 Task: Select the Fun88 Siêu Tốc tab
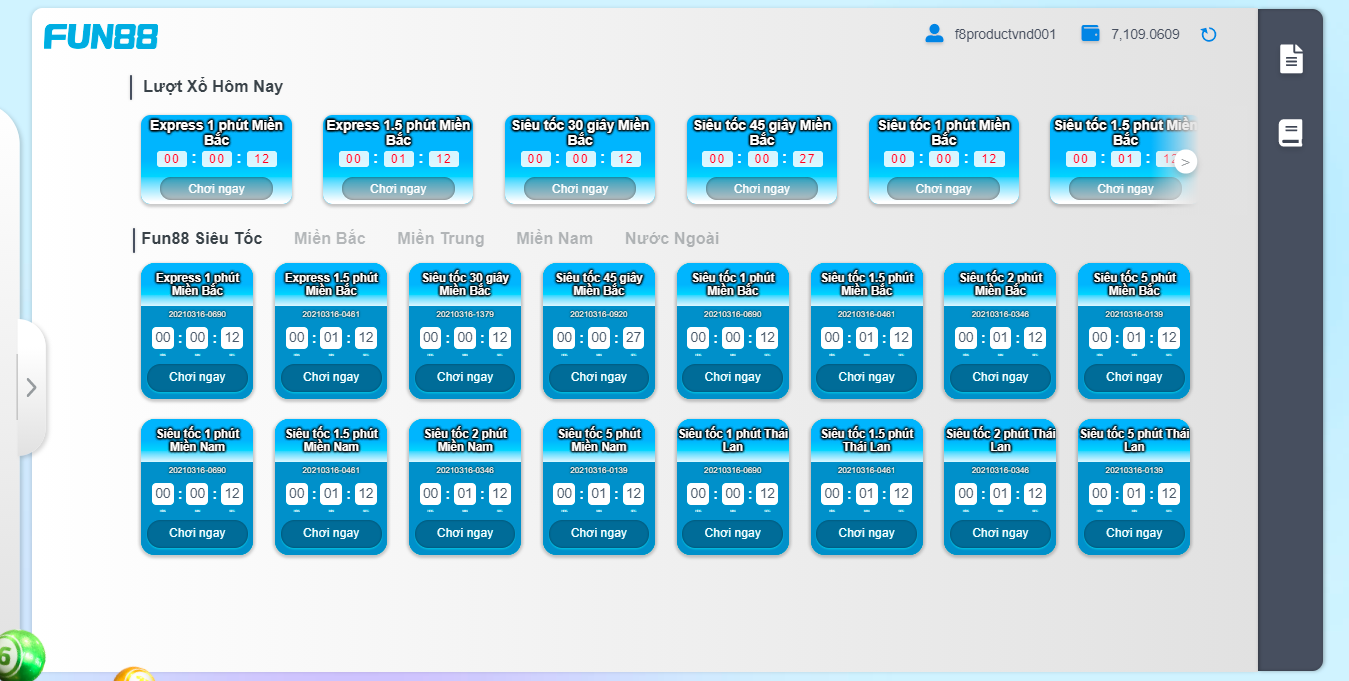202,239
